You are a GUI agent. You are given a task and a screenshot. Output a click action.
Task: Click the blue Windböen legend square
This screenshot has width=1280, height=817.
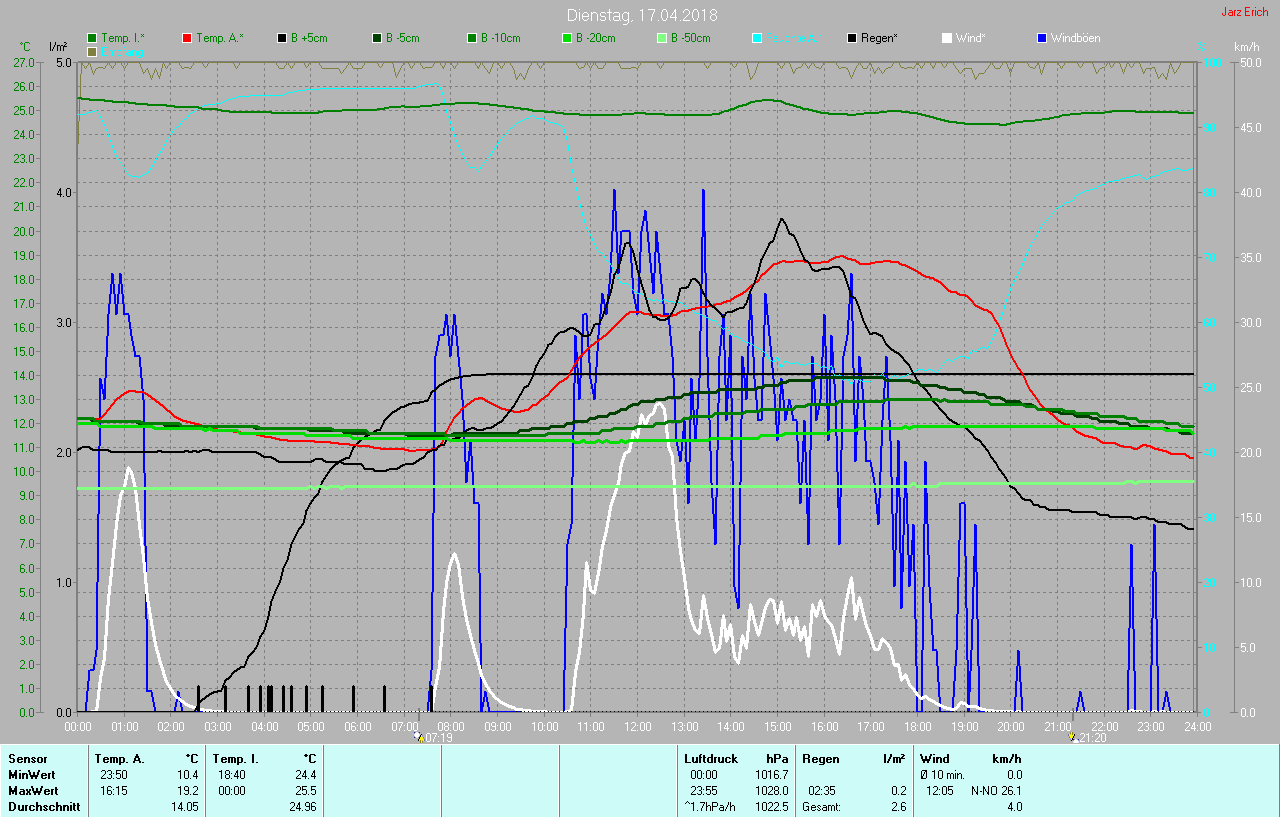(x=1042, y=38)
